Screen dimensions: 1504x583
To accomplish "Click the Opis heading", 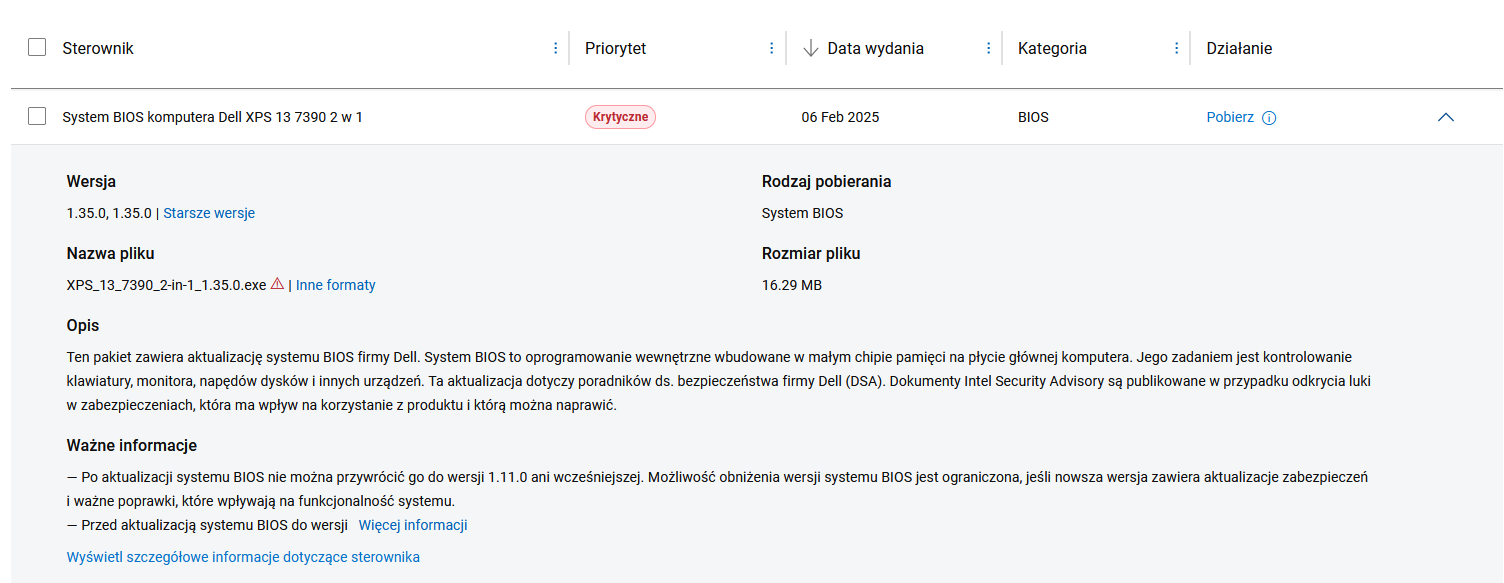I will tap(83, 326).
